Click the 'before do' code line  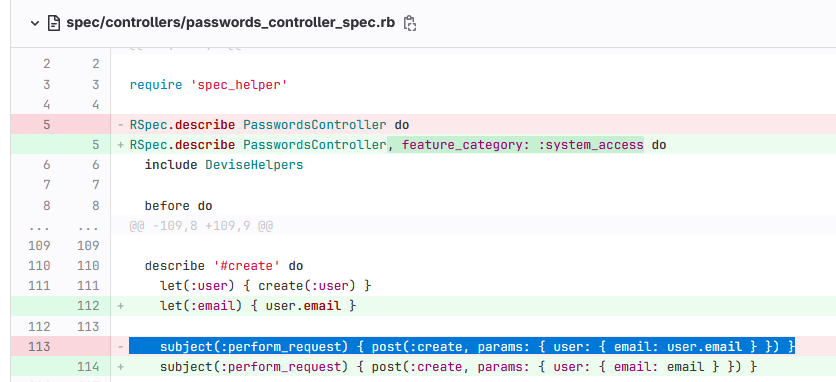coord(178,206)
